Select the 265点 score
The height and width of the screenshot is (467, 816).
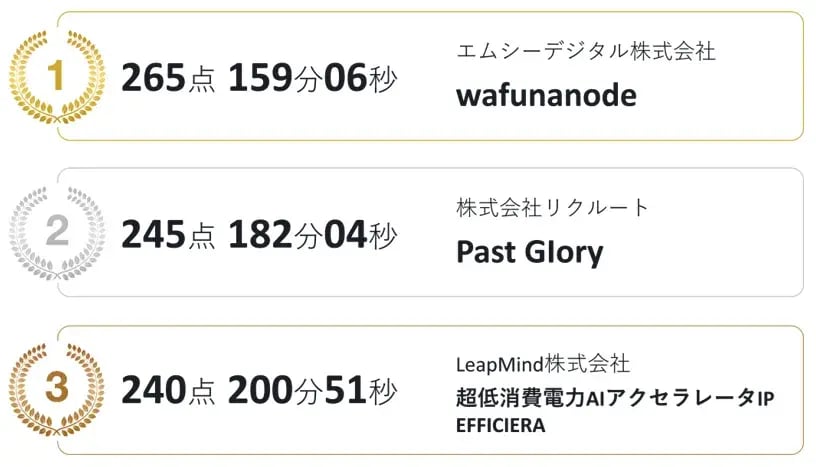(168, 78)
